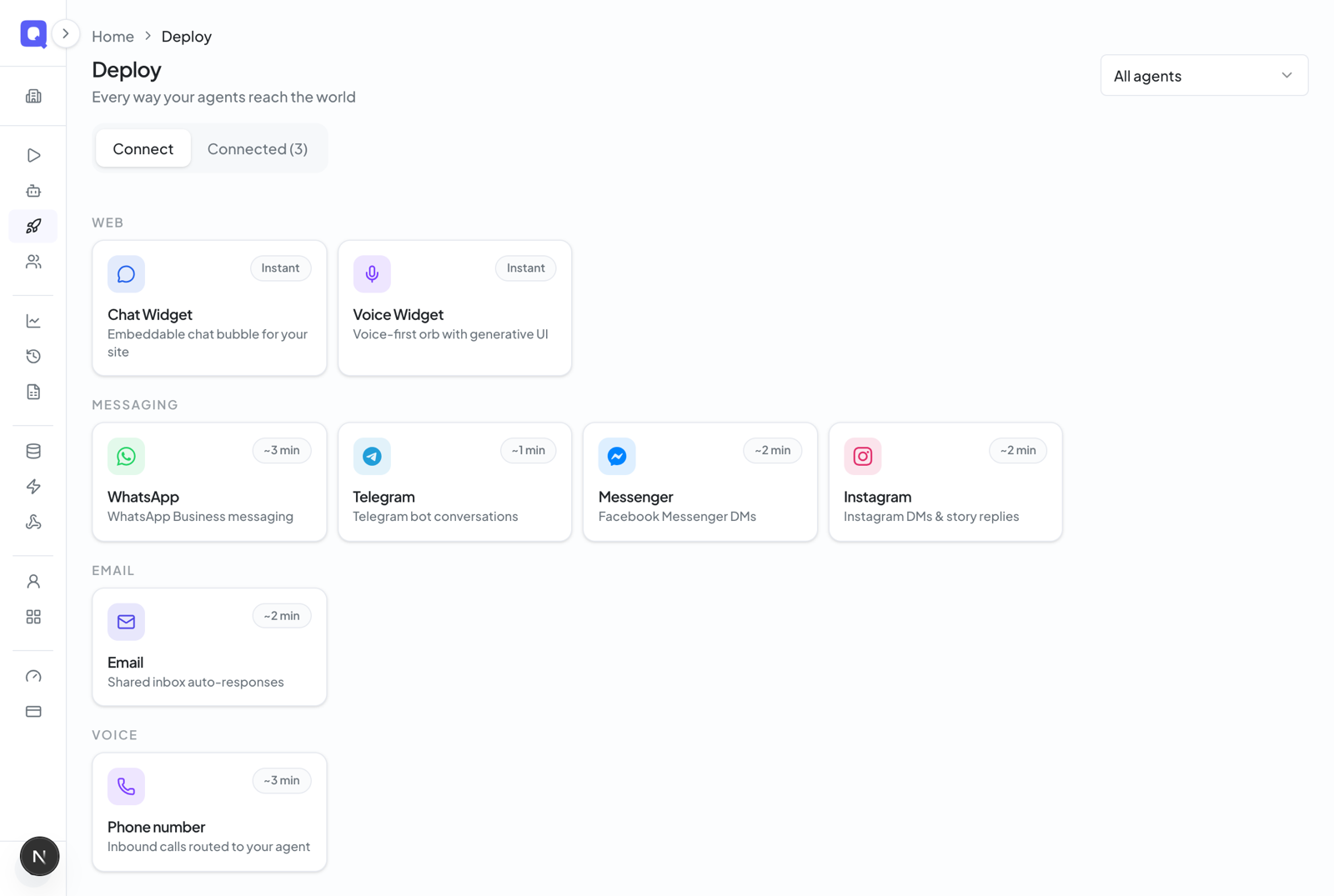This screenshot has height=896, width=1334.
Task: Open the credit card billing icon
Action: click(33, 711)
